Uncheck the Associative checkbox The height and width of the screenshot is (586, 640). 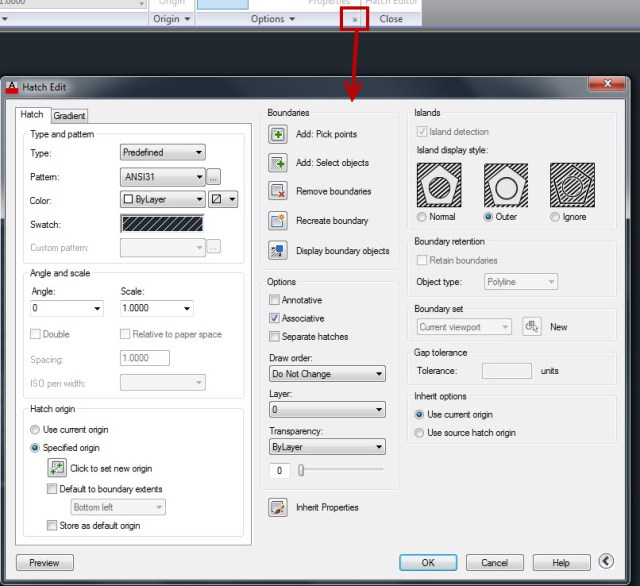(x=274, y=318)
